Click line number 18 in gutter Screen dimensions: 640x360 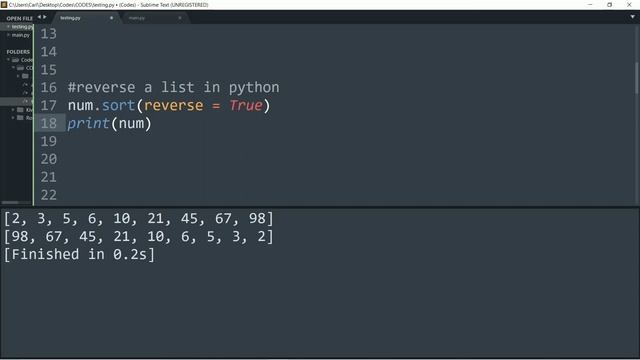point(49,123)
